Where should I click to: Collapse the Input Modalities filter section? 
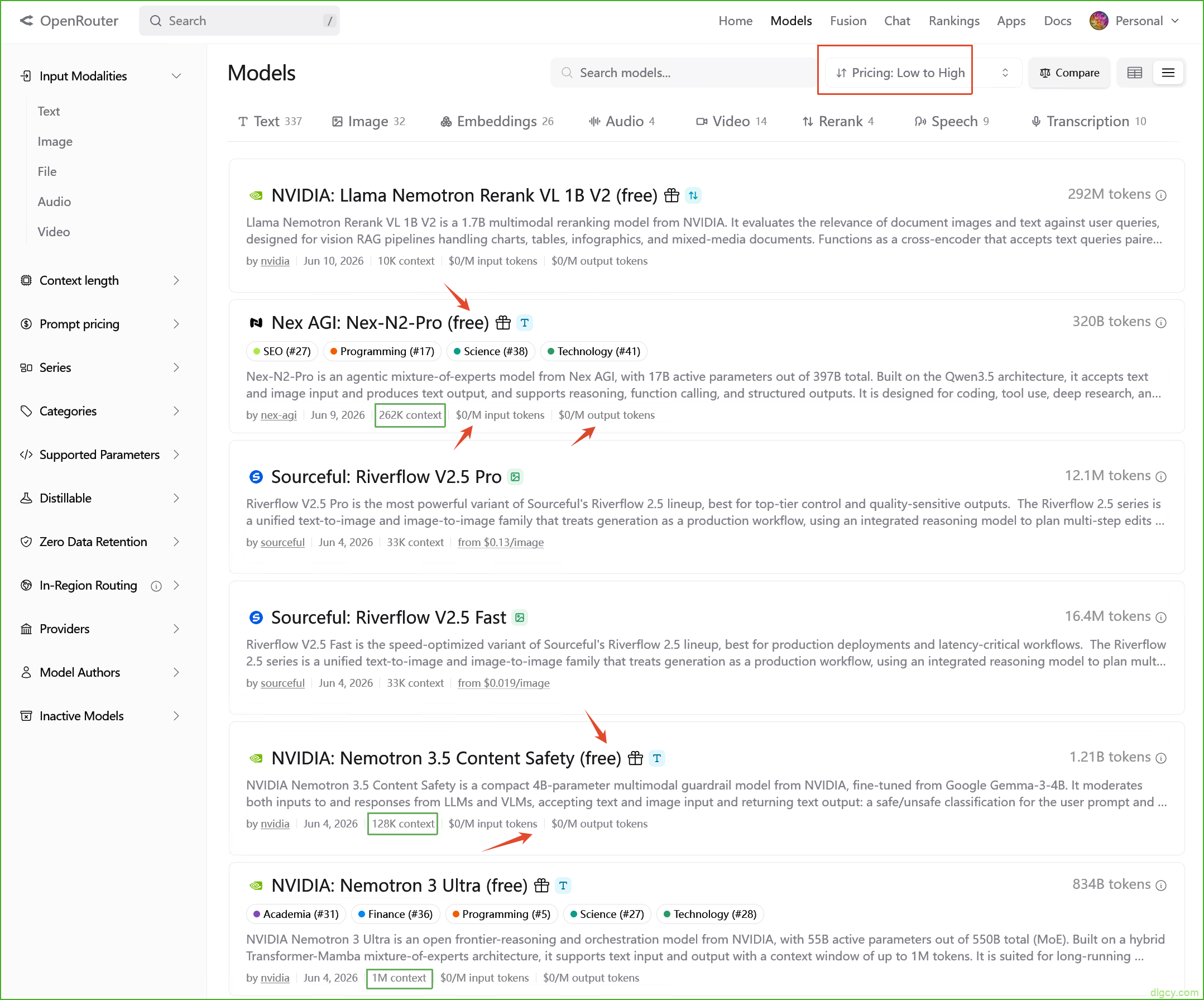101,76
